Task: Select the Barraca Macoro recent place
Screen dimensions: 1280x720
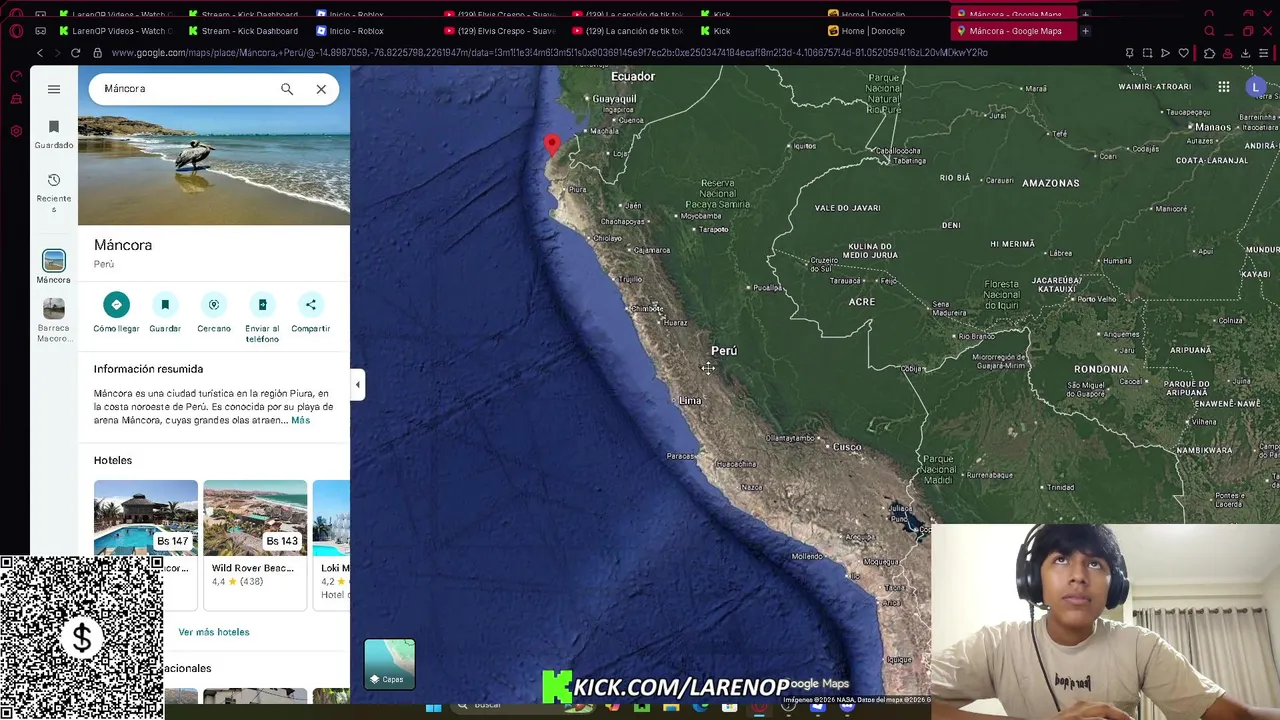Action: point(54,320)
